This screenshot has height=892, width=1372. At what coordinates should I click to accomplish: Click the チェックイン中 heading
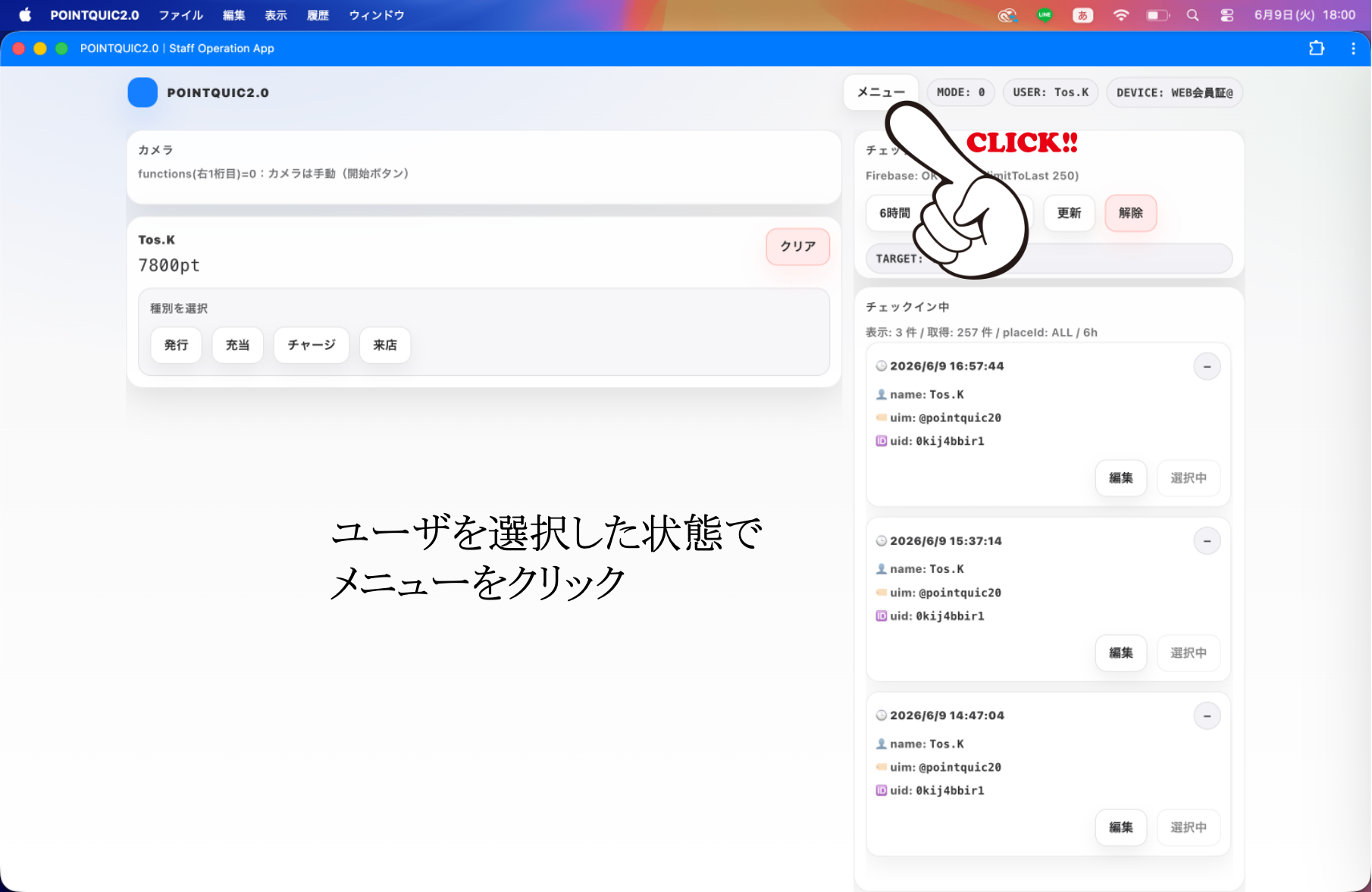(907, 307)
